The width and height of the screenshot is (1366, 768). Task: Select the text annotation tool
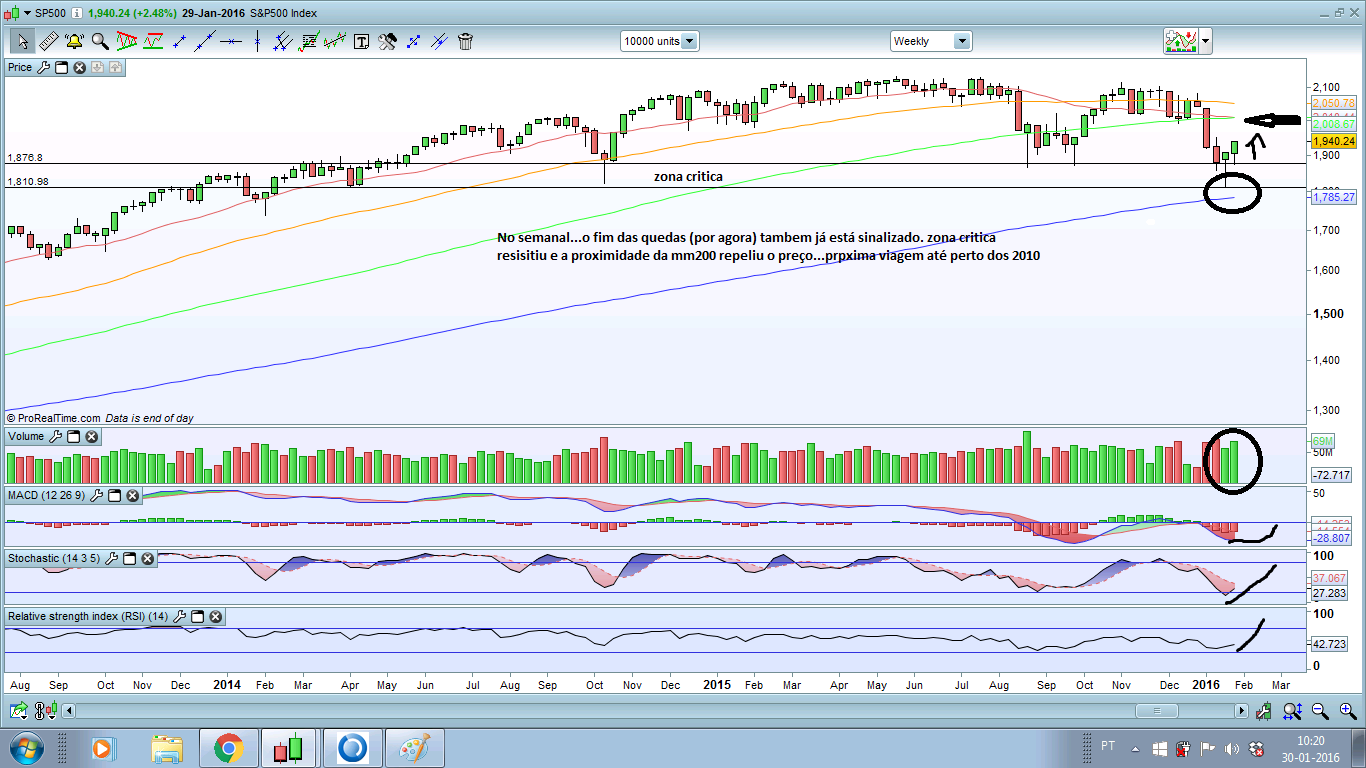pyautogui.click(x=361, y=41)
